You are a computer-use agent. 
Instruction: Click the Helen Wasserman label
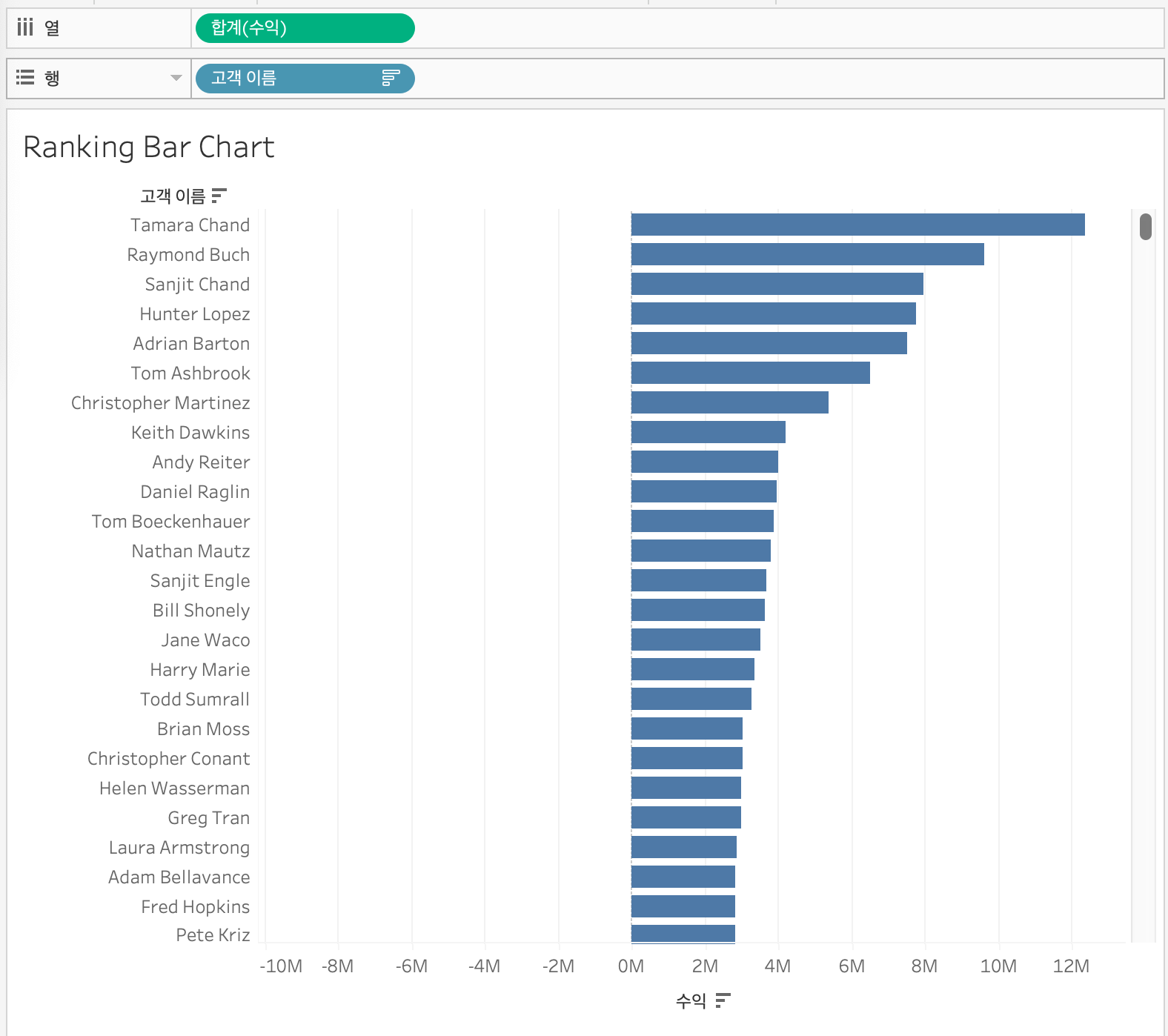coord(174,788)
